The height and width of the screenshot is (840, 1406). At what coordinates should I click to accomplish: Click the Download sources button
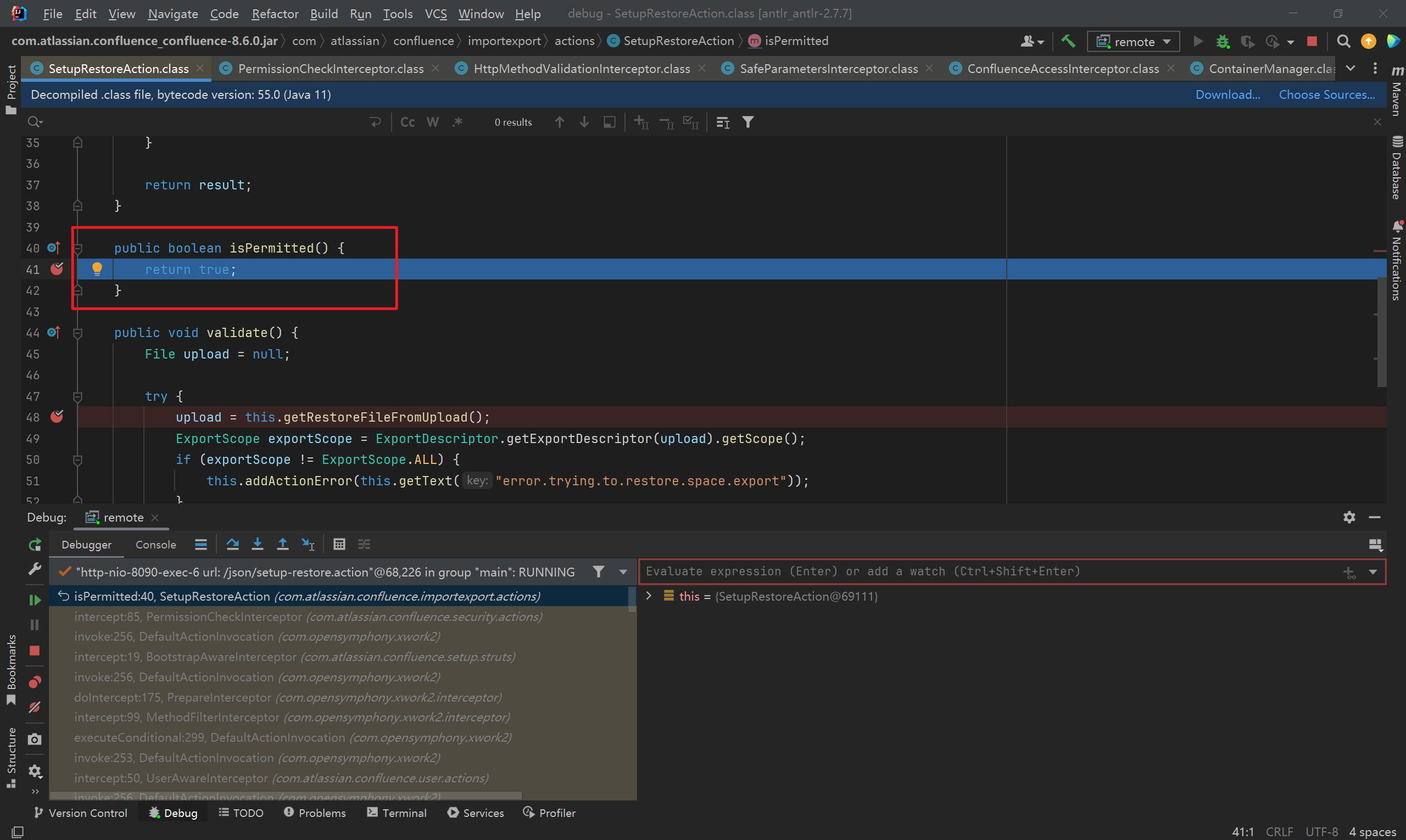1227,94
